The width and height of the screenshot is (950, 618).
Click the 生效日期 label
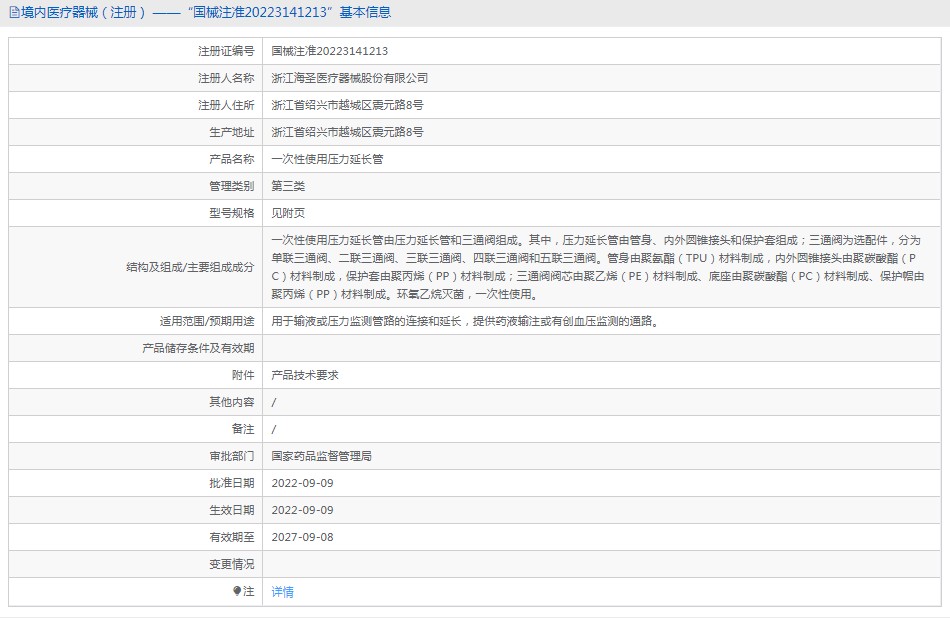231,510
